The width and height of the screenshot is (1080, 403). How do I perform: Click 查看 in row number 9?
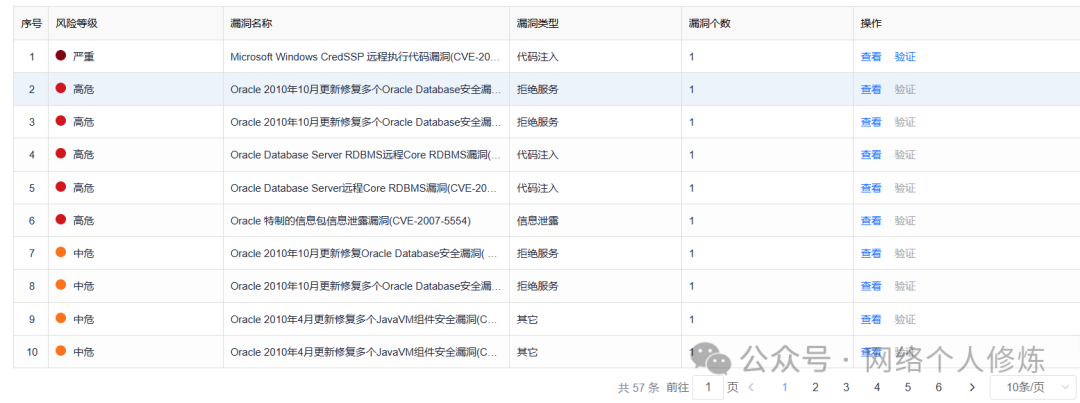coord(871,319)
